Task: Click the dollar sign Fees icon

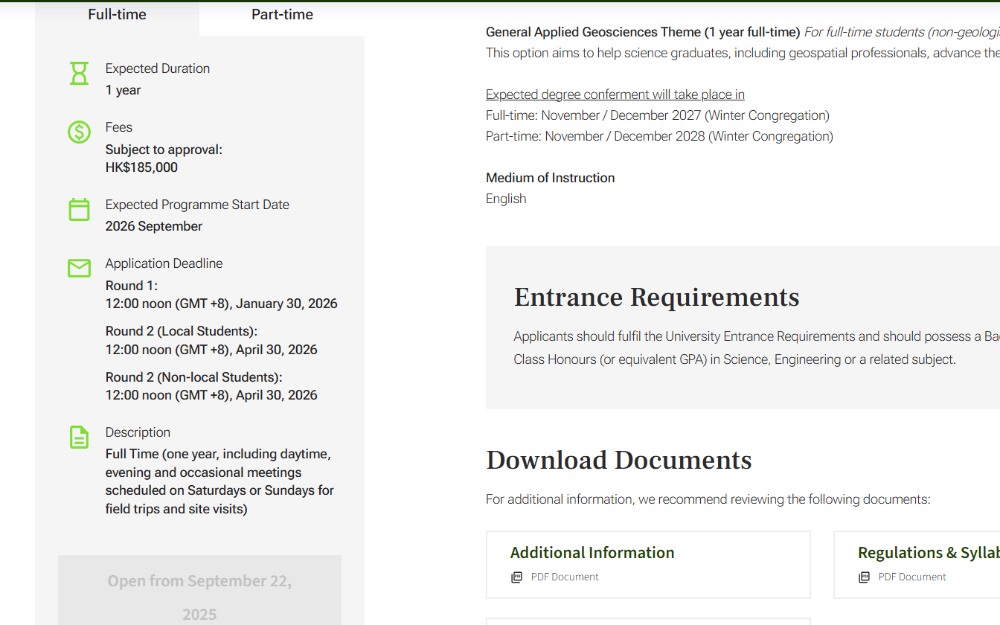Action: [x=79, y=132]
